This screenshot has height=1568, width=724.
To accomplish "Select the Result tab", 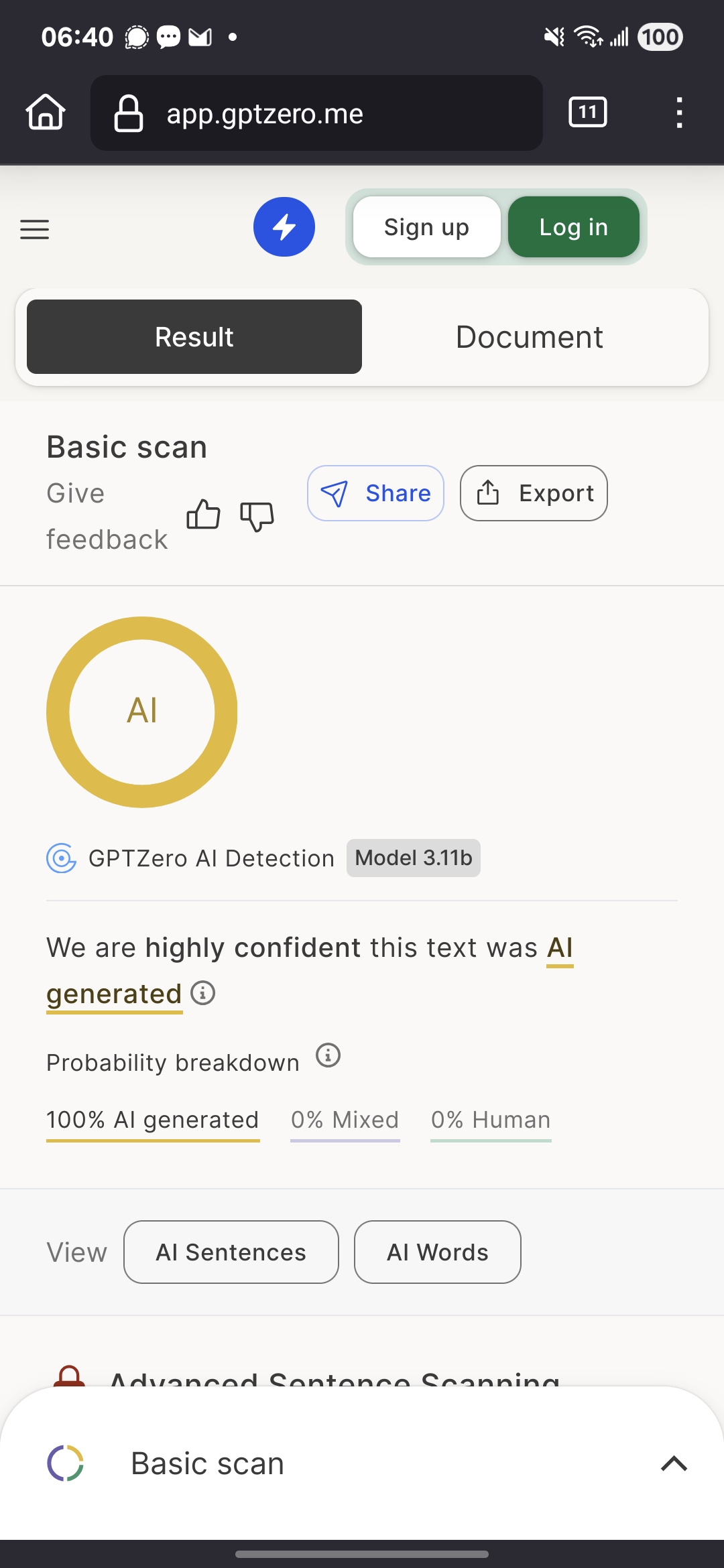I will (194, 337).
